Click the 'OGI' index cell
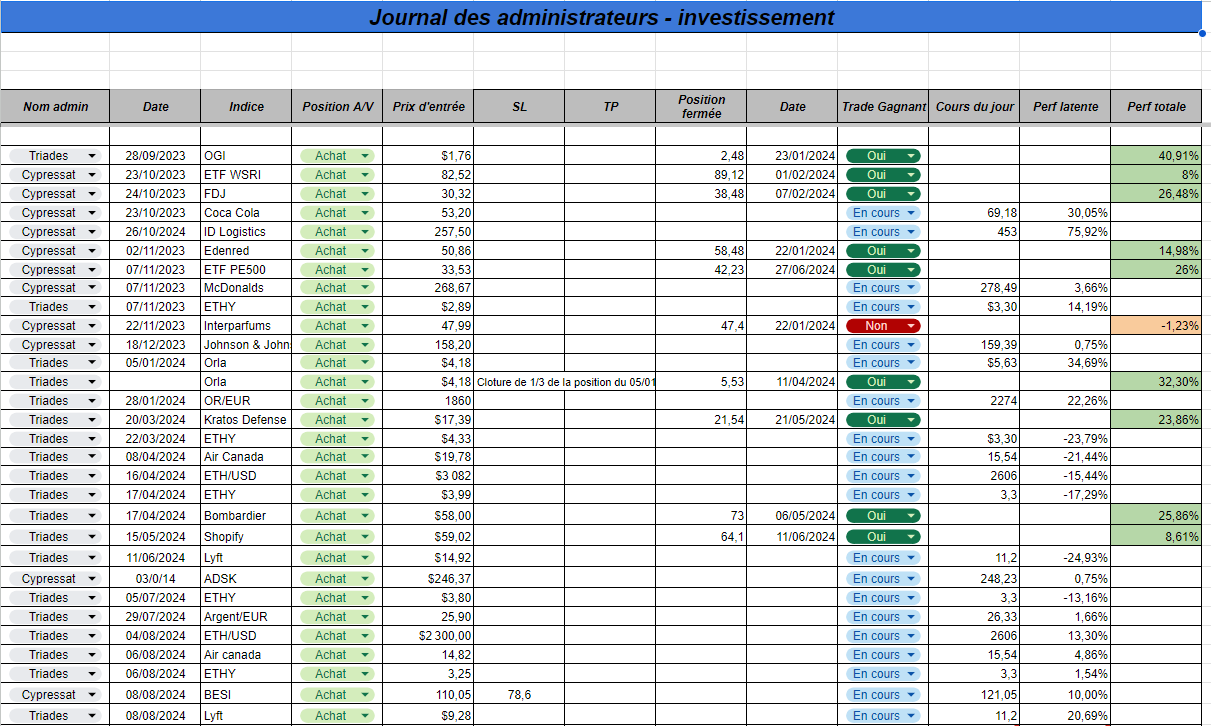The height and width of the screenshot is (726, 1211). click(246, 156)
